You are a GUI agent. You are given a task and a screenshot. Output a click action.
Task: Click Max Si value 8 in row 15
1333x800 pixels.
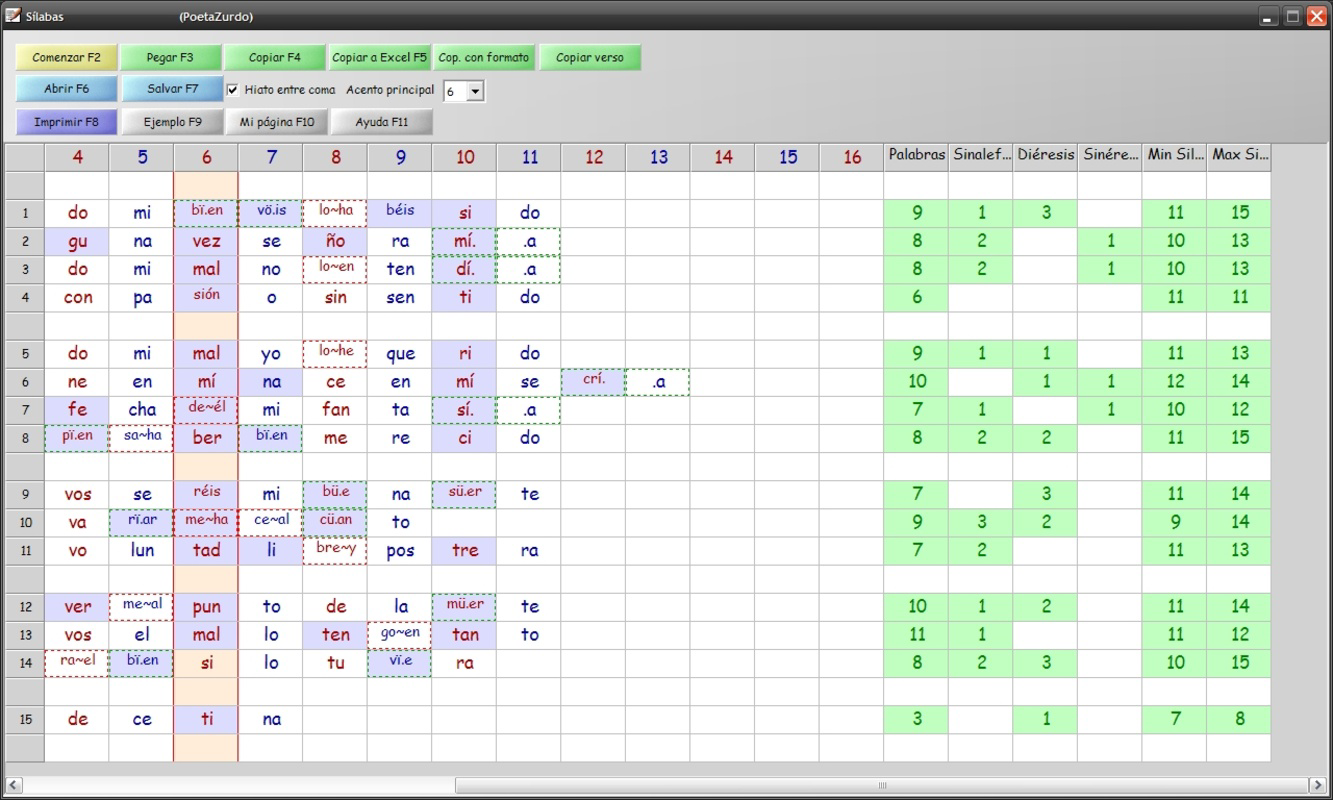click(1239, 719)
